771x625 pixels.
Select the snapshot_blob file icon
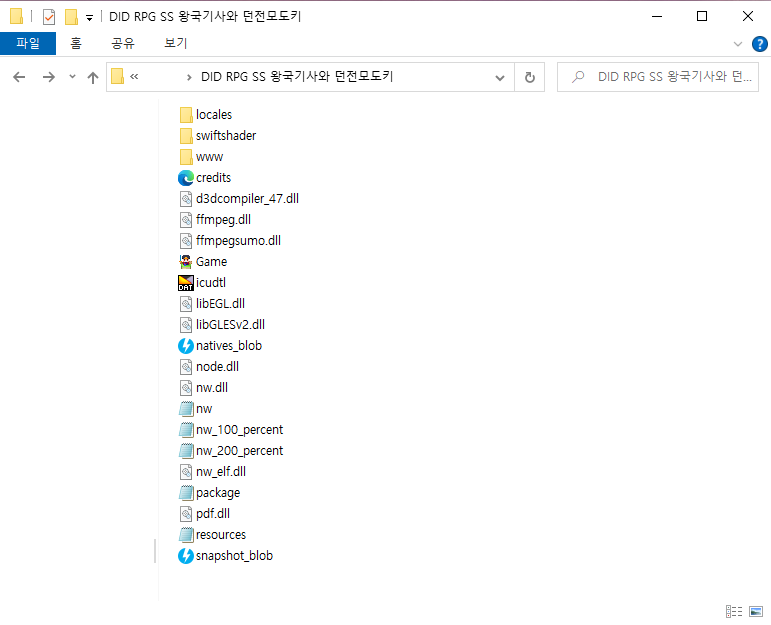point(185,556)
